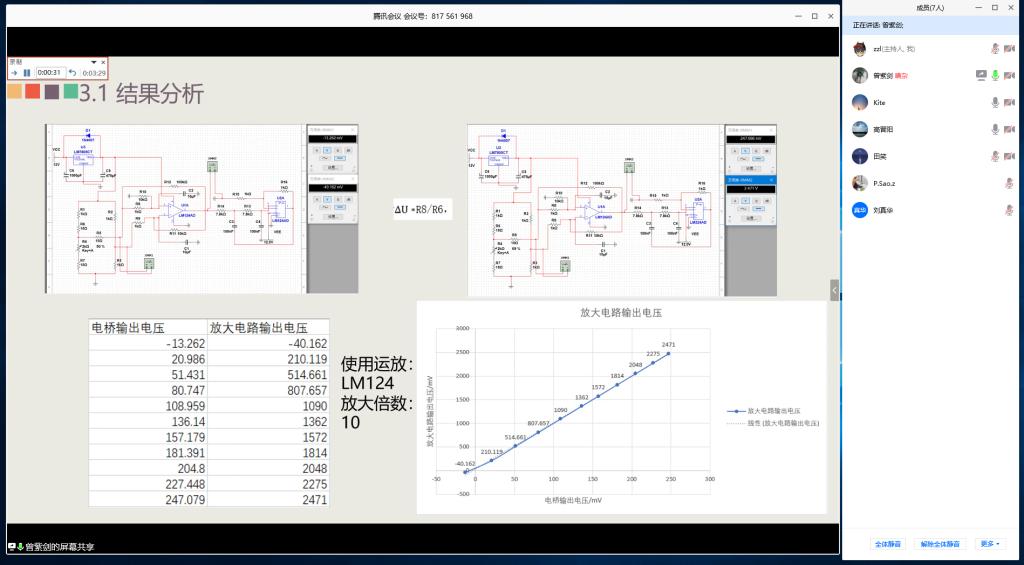Click the blue avatar of the last member
The height and width of the screenshot is (565, 1024).
859,210
